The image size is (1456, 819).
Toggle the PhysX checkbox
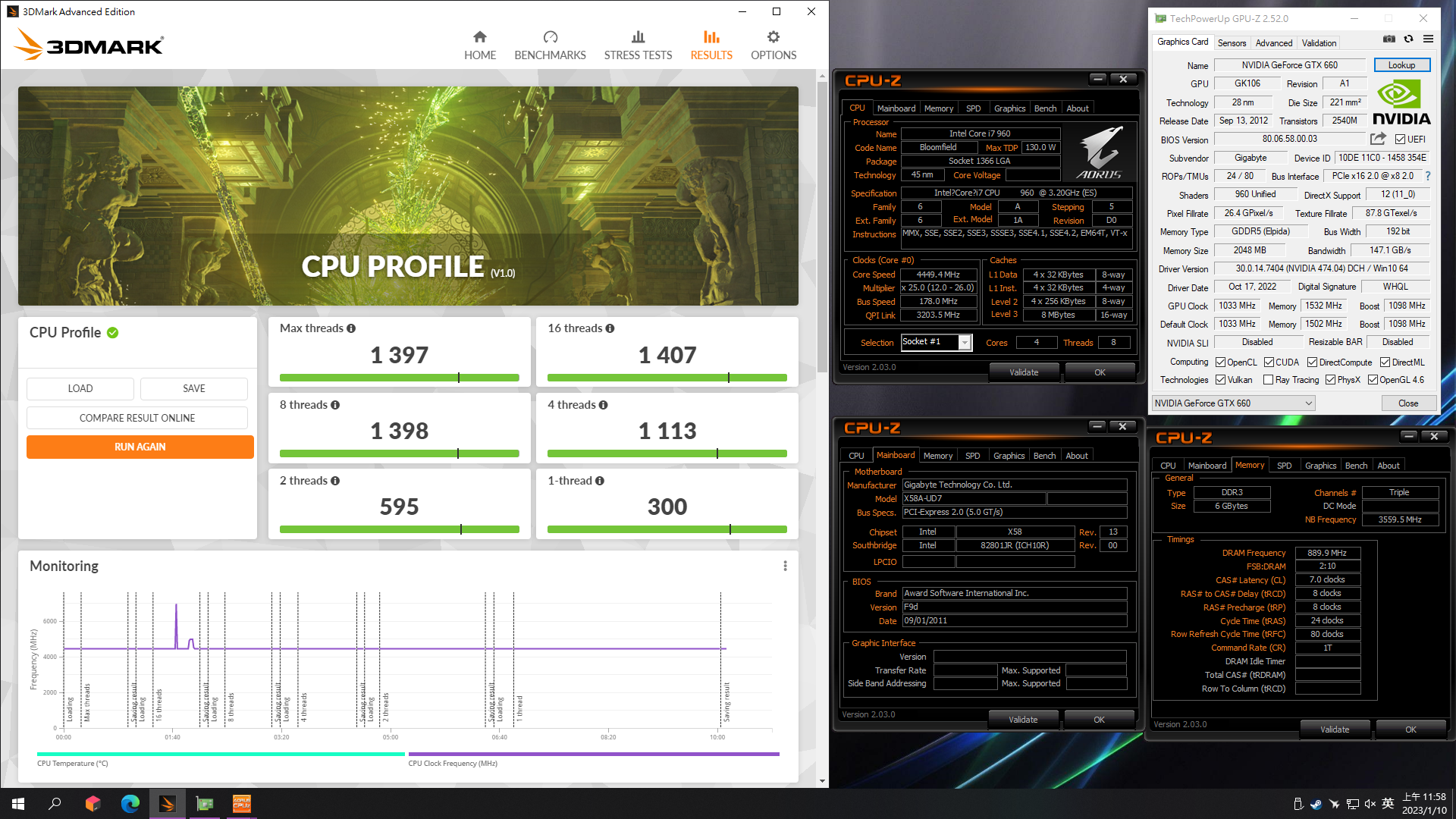1330,380
